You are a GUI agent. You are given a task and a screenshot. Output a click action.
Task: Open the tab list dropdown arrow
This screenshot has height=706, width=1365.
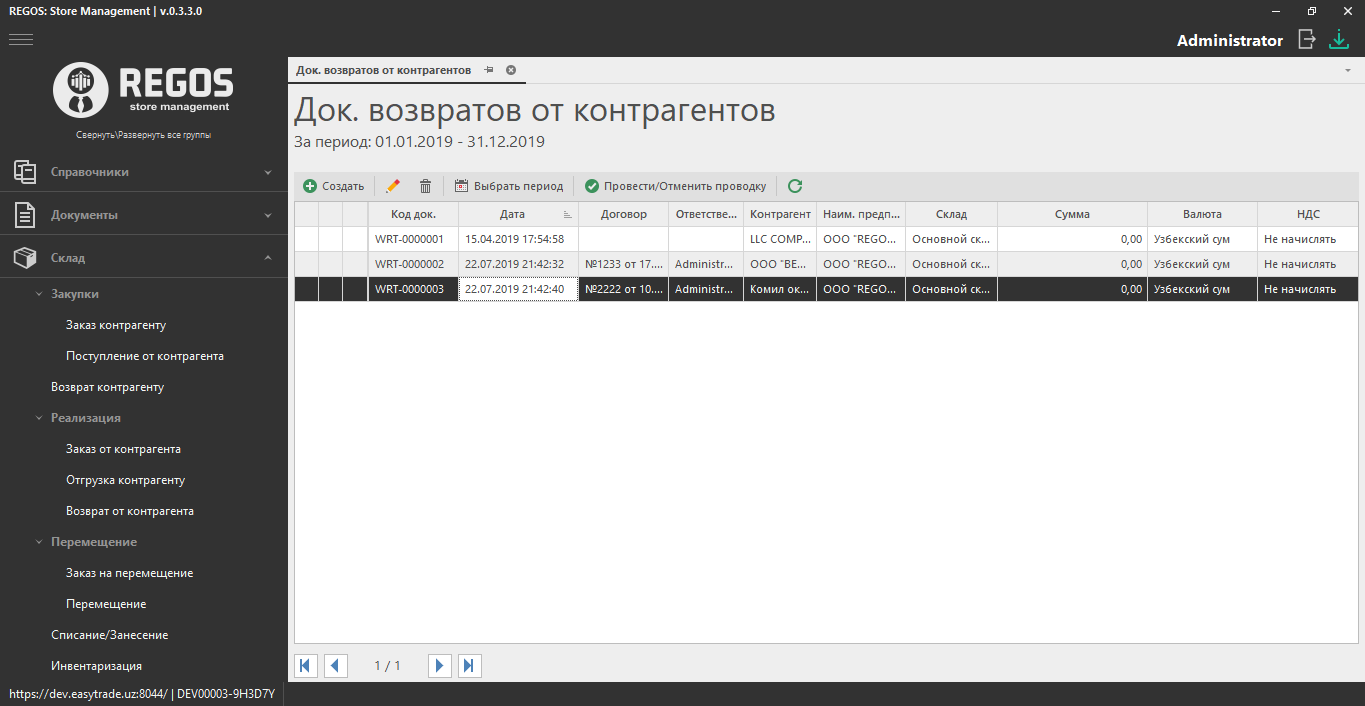(x=1347, y=70)
